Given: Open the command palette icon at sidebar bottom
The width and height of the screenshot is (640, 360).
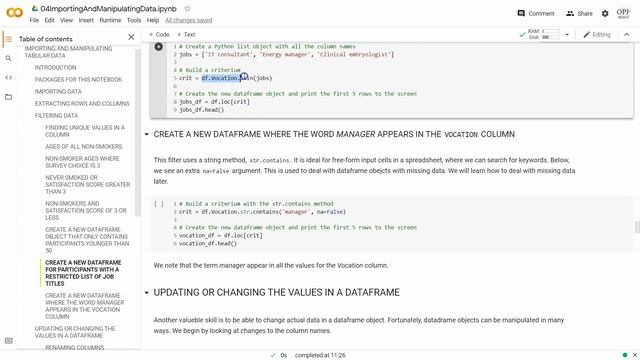Looking at the screenshot, I should 8,341.
